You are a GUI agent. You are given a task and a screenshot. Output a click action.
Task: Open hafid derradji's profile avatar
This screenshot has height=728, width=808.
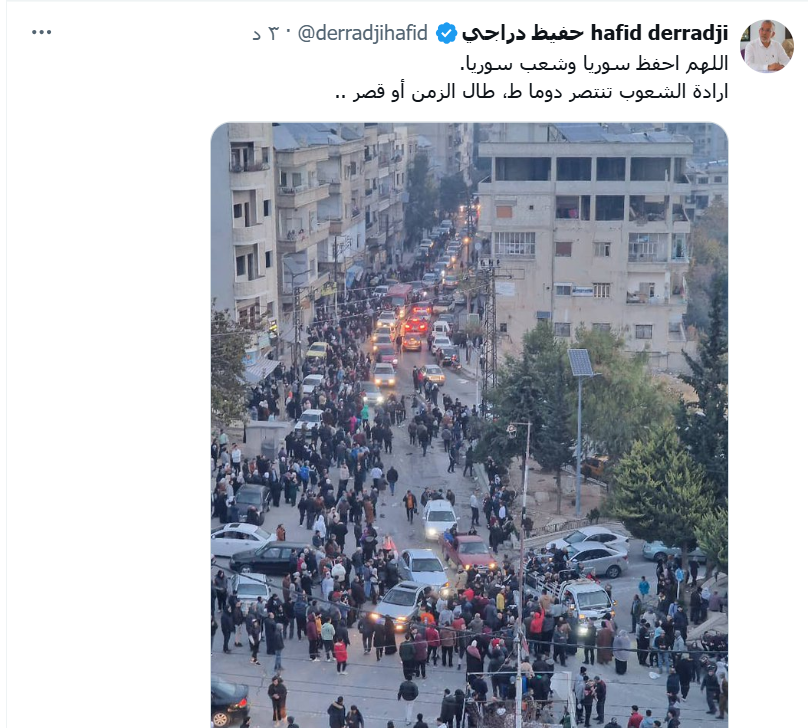pos(766,46)
